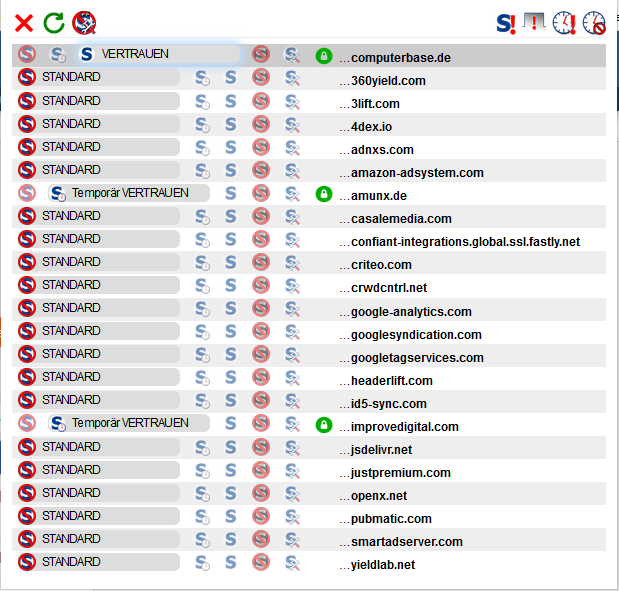Trust googletagservices.com permanently

click(x=231, y=354)
